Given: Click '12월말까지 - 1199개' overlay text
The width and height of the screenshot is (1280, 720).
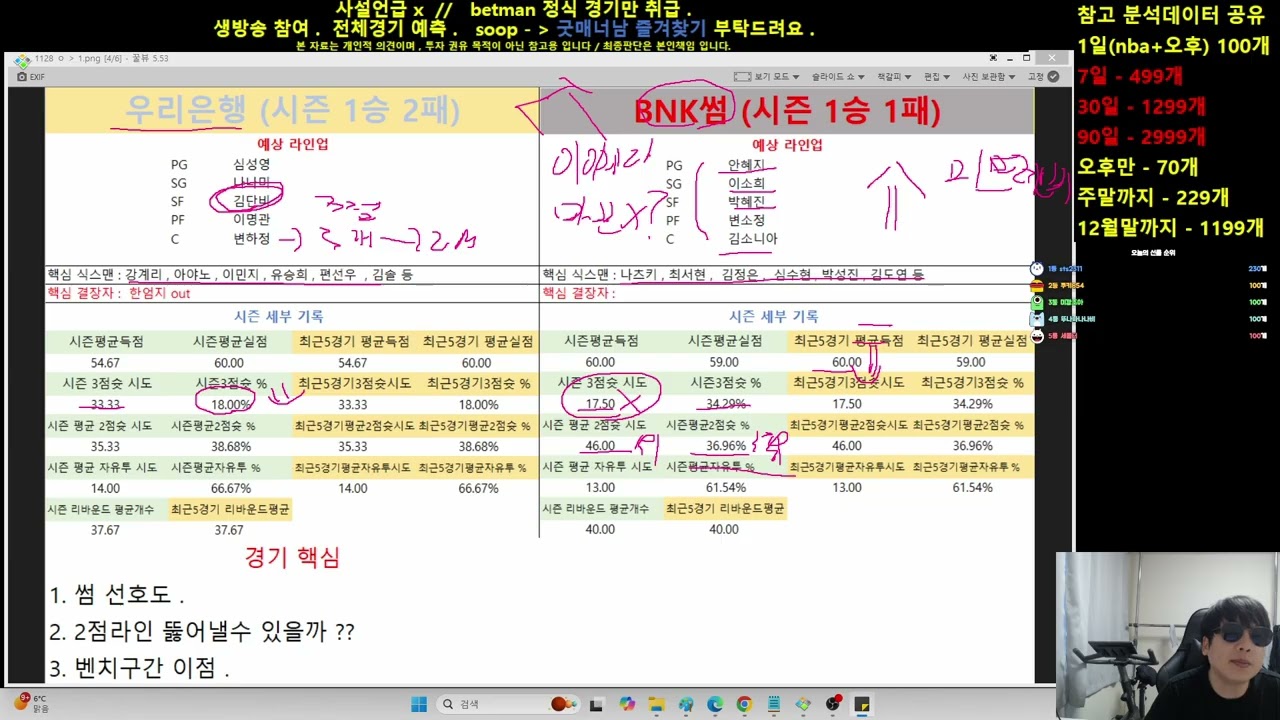Looking at the screenshot, I should click(x=1170, y=228).
